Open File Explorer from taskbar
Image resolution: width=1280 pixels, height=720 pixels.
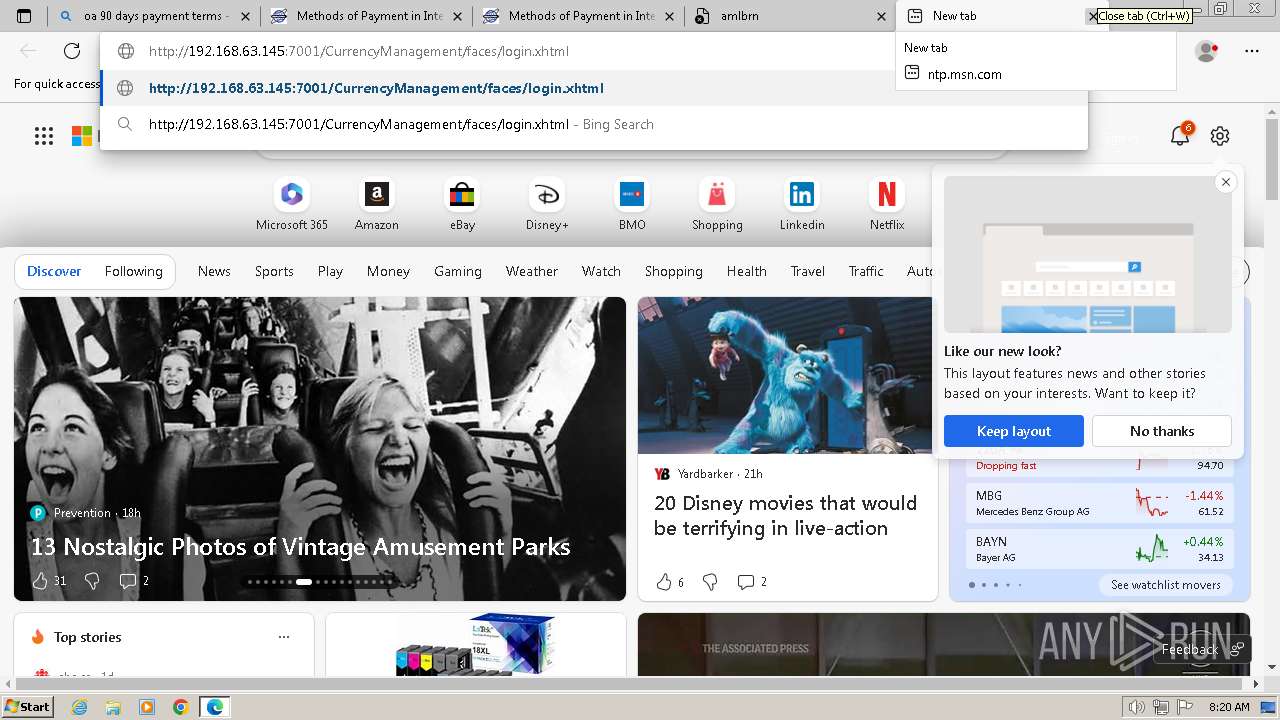[113, 707]
